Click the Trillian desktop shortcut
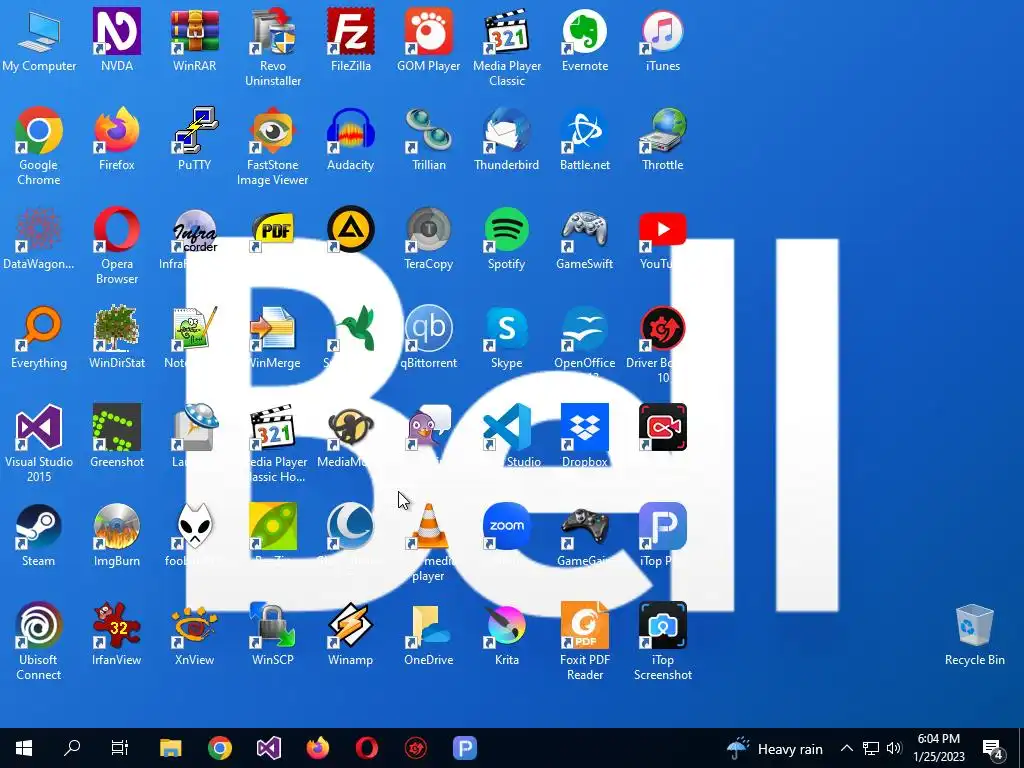Screen dimensions: 1024x768 click(x=428, y=131)
